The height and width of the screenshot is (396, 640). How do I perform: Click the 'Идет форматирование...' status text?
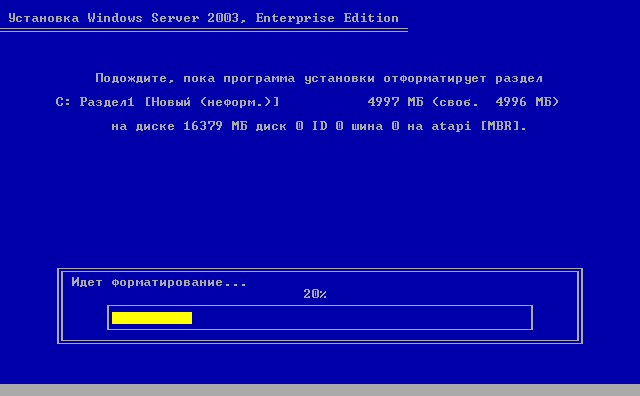click(x=159, y=282)
